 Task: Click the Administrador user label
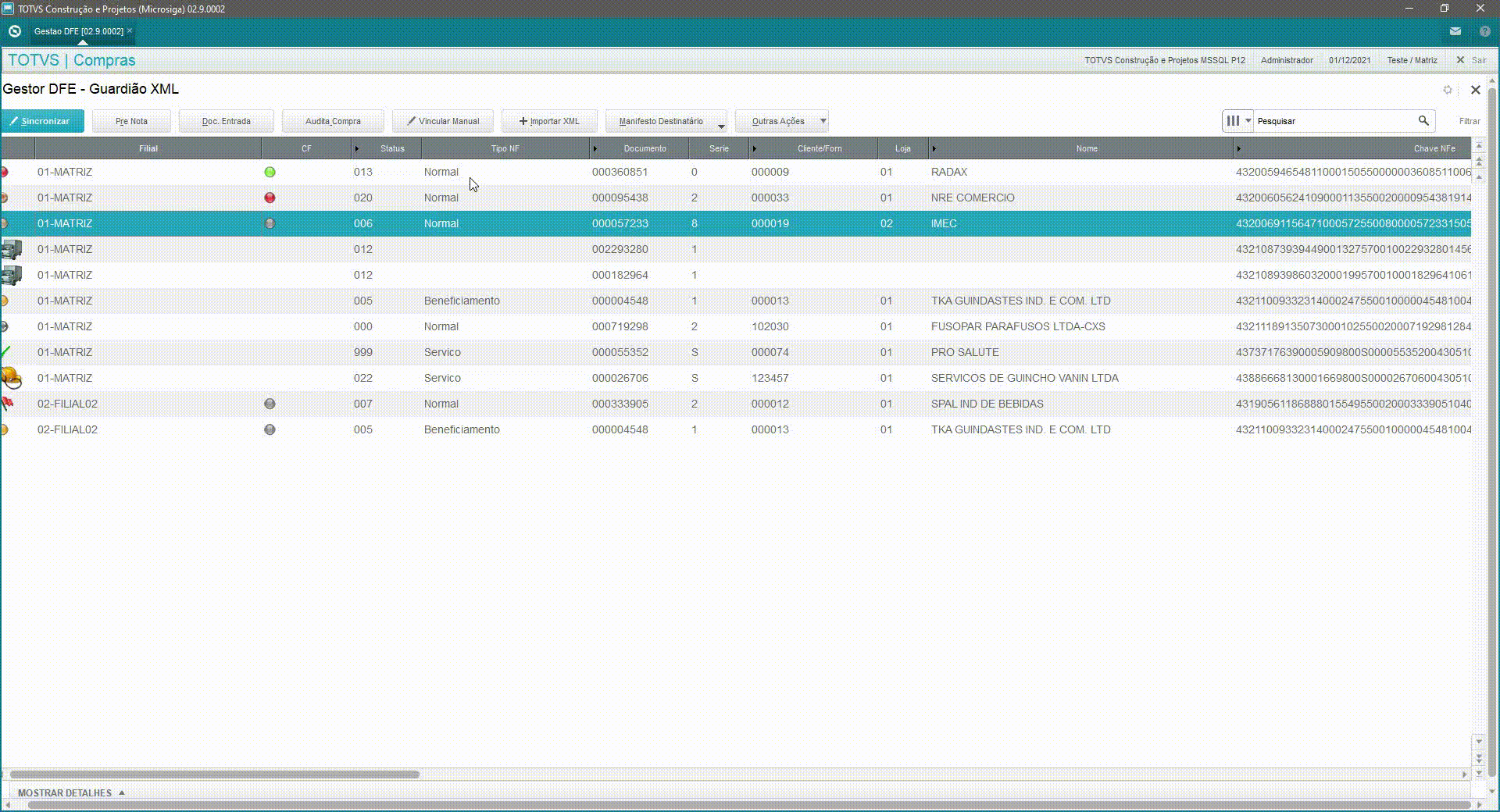[x=1287, y=60]
